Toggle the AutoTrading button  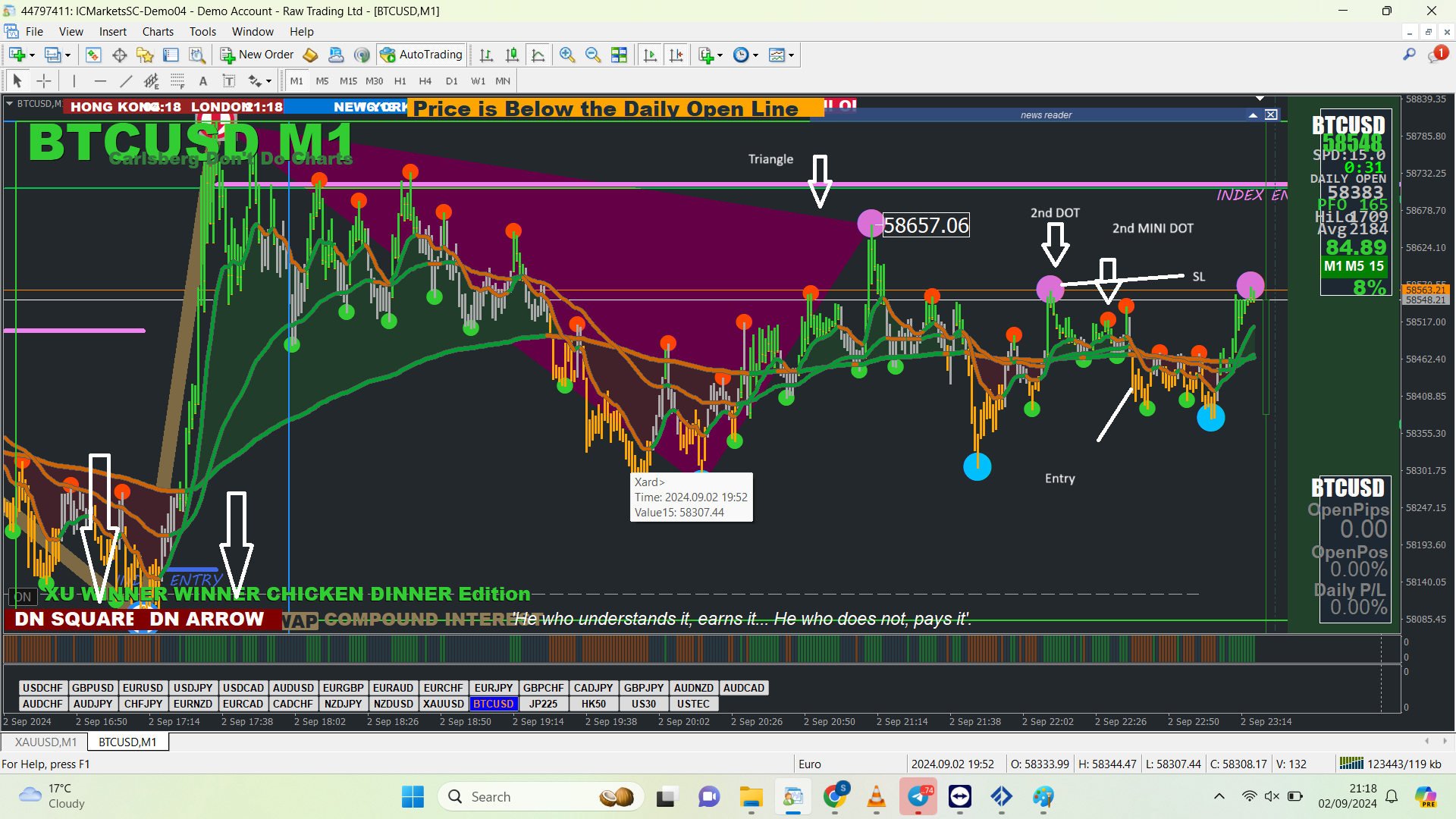click(x=422, y=55)
